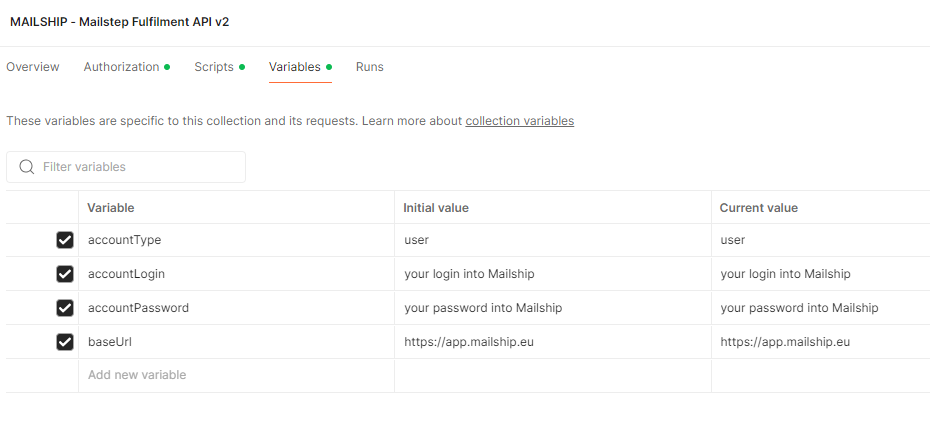Edit the accountPassword current value cell
The width and height of the screenshot is (930, 427).
click(820, 308)
